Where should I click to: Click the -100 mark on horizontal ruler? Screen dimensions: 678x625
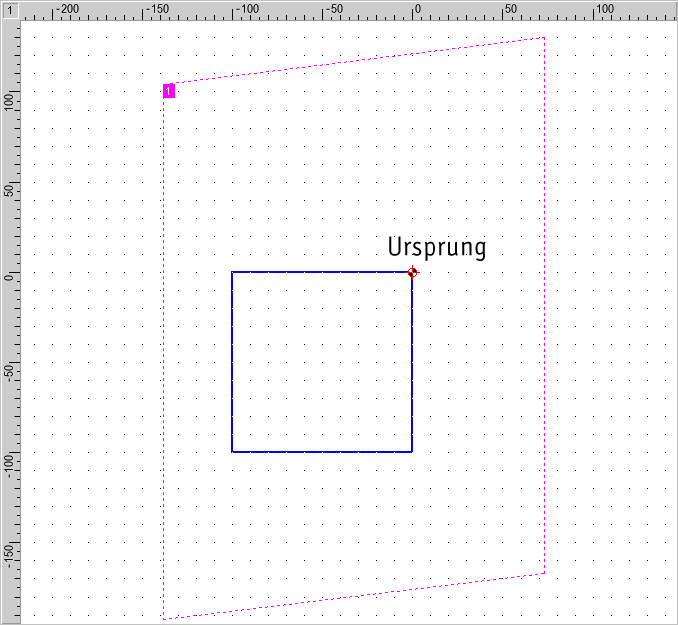pos(246,9)
